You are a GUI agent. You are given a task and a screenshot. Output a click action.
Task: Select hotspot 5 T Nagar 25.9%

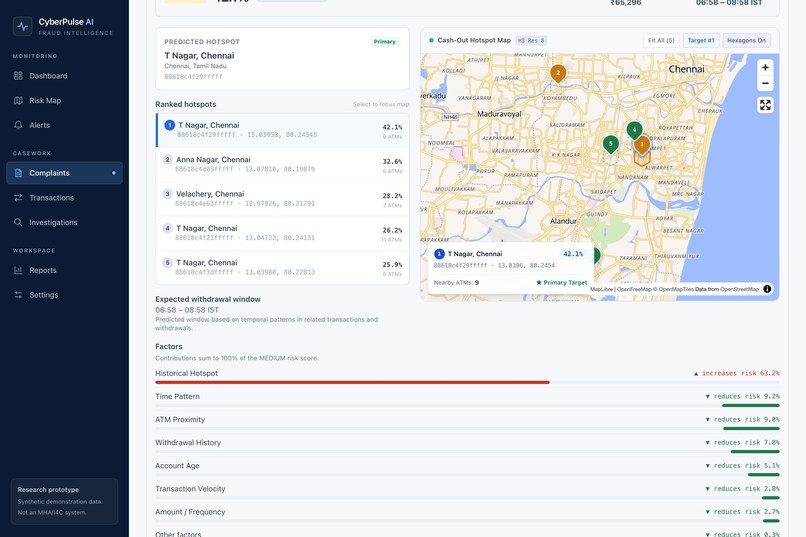click(x=282, y=267)
